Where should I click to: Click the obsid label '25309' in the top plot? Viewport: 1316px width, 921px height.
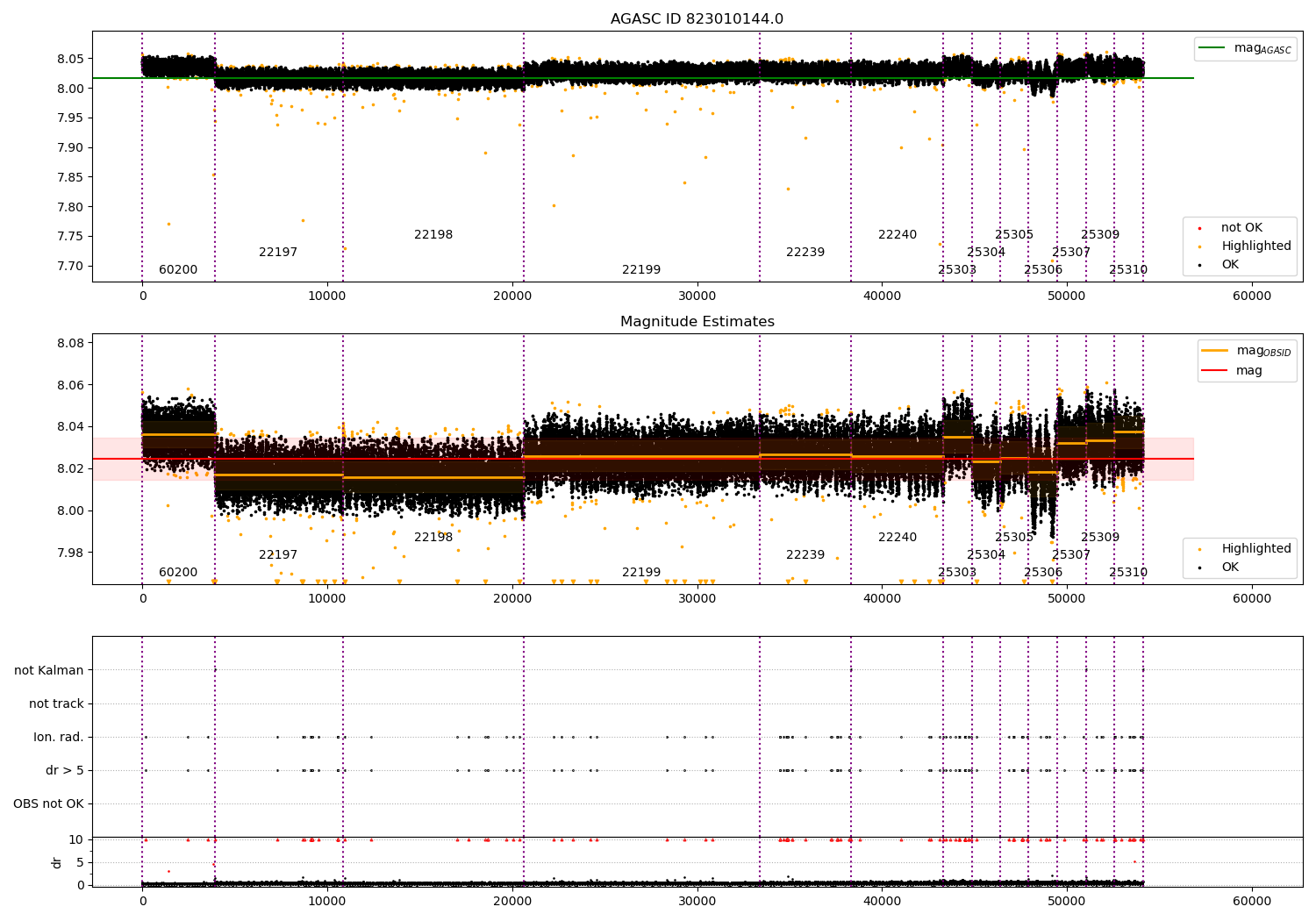pyautogui.click(x=1100, y=235)
